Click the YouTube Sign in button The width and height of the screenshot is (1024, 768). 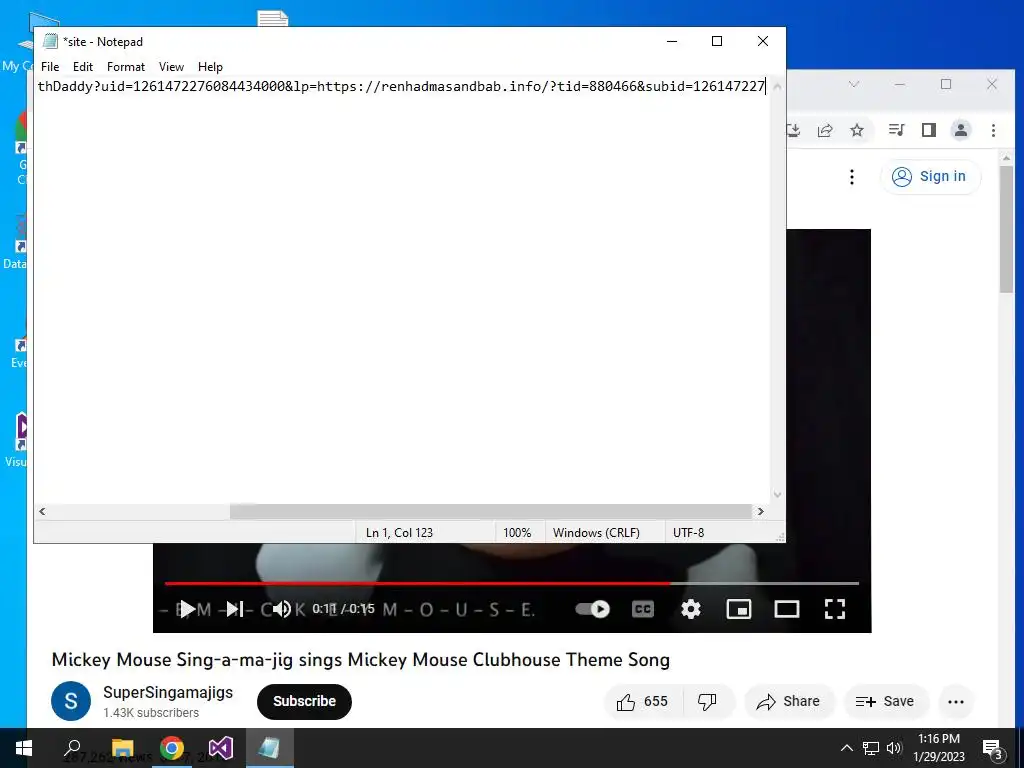[x=931, y=176]
